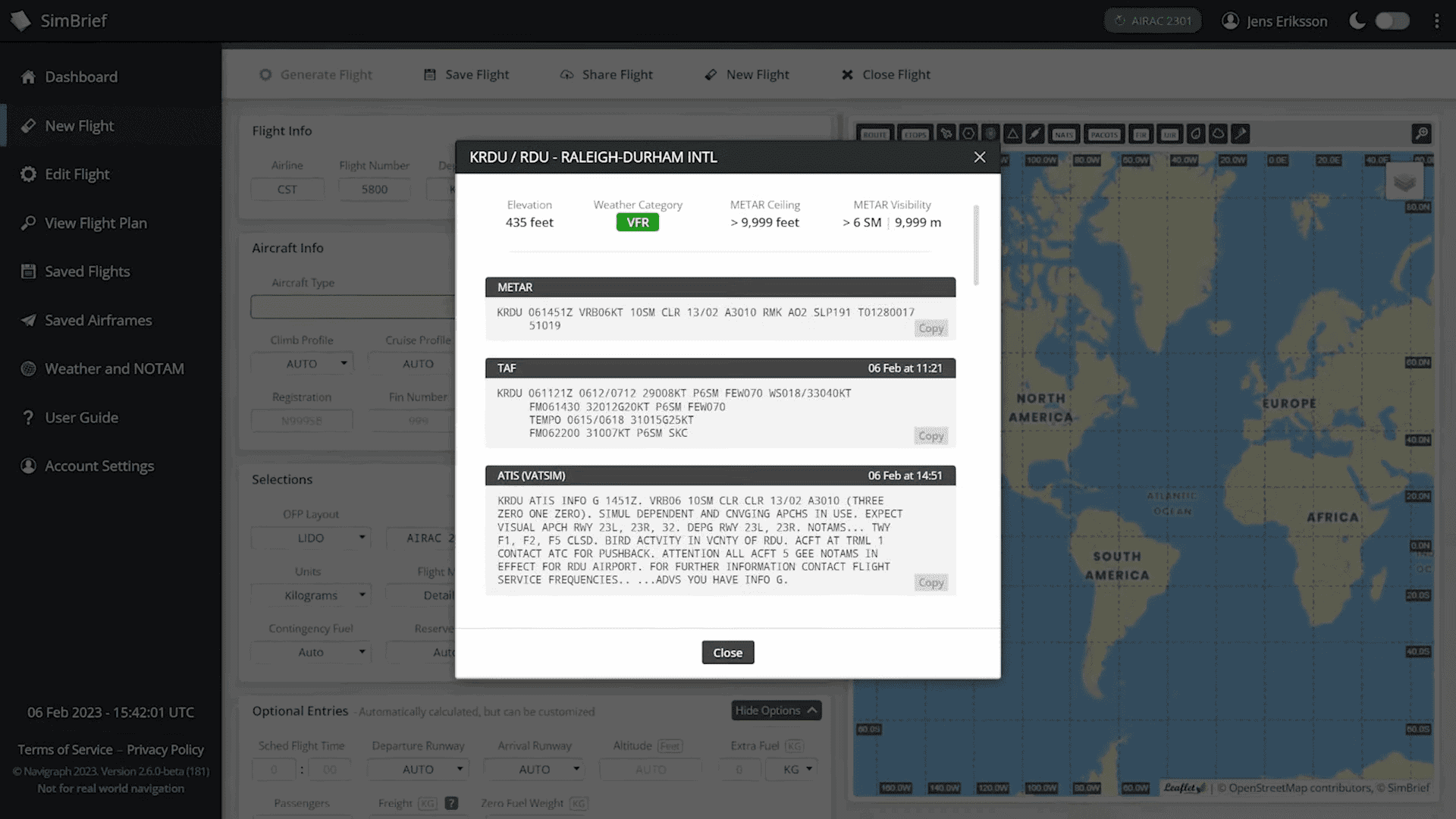
Task: Toggle FIR boundaries on the map
Action: click(x=1141, y=135)
